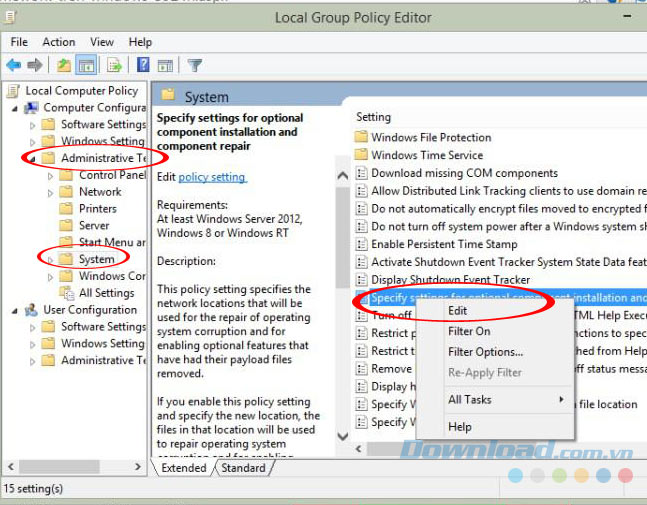Select Allow Distributed Link Tracking clients policy
This screenshot has height=505, width=647.
pos(501,191)
